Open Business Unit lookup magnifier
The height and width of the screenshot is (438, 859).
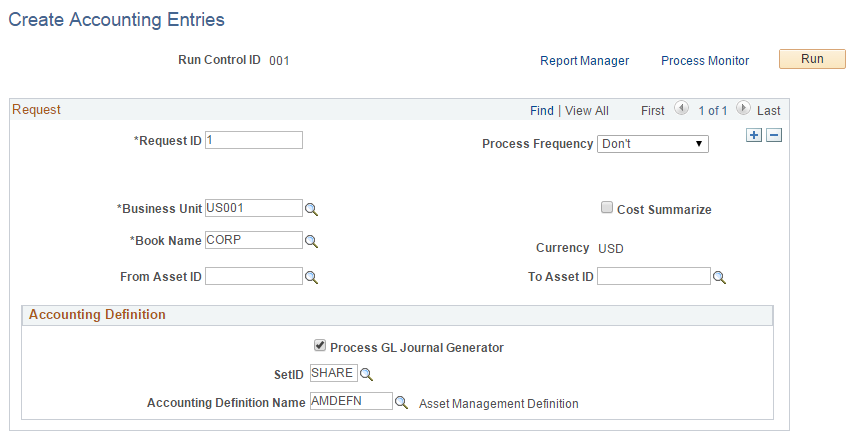tap(311, 210)
